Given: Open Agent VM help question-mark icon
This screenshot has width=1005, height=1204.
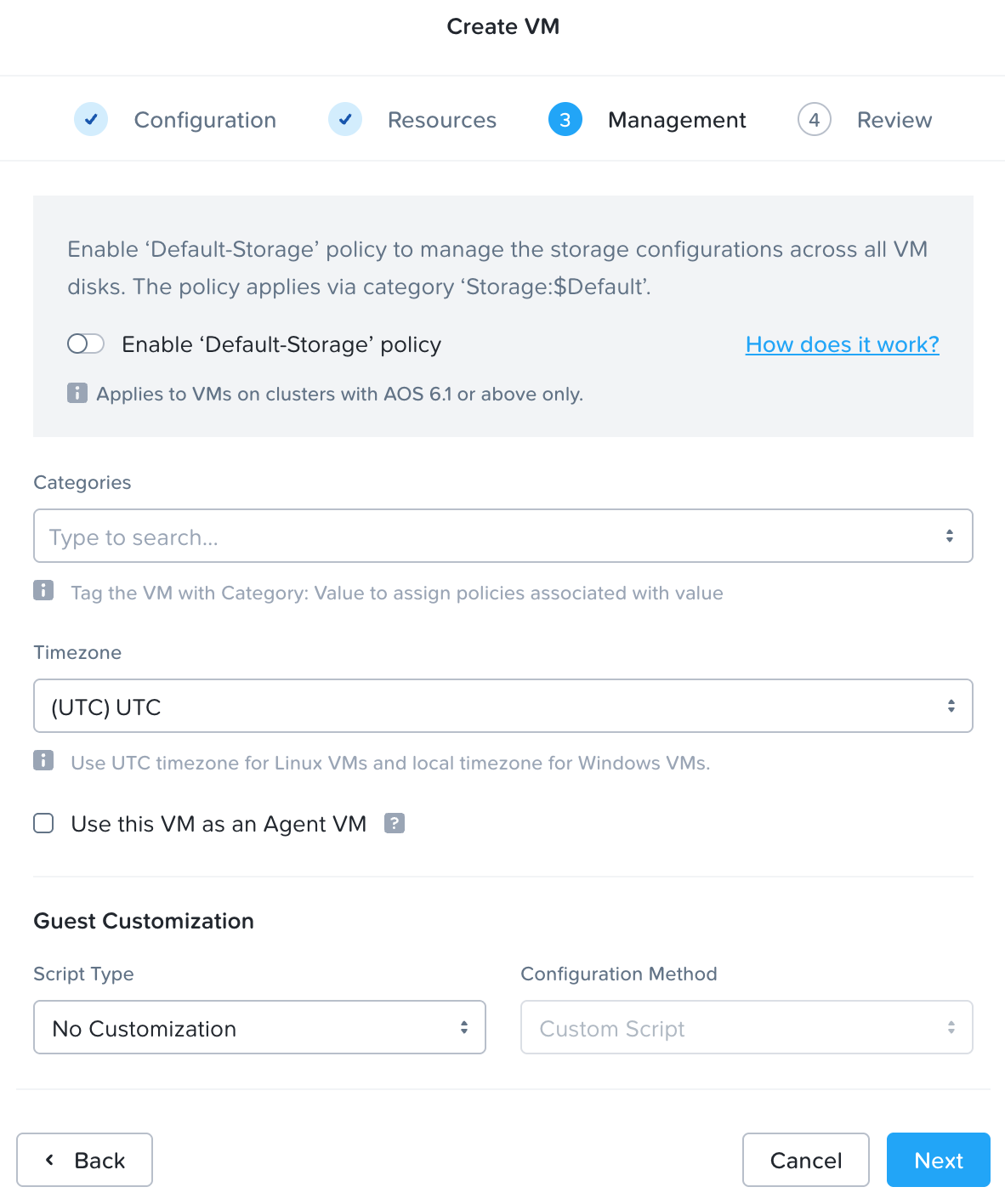Looking at the screenshot, I should tap(395, 823).
